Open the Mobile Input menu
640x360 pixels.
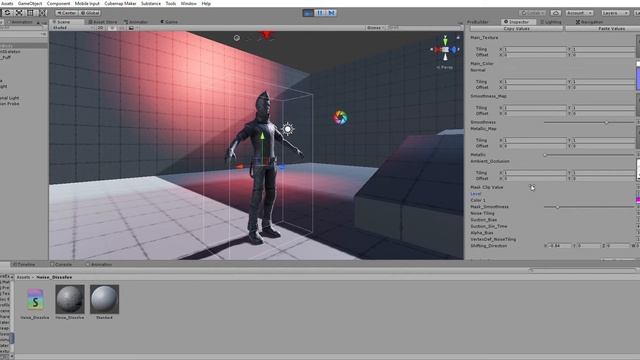coord(87,3)
